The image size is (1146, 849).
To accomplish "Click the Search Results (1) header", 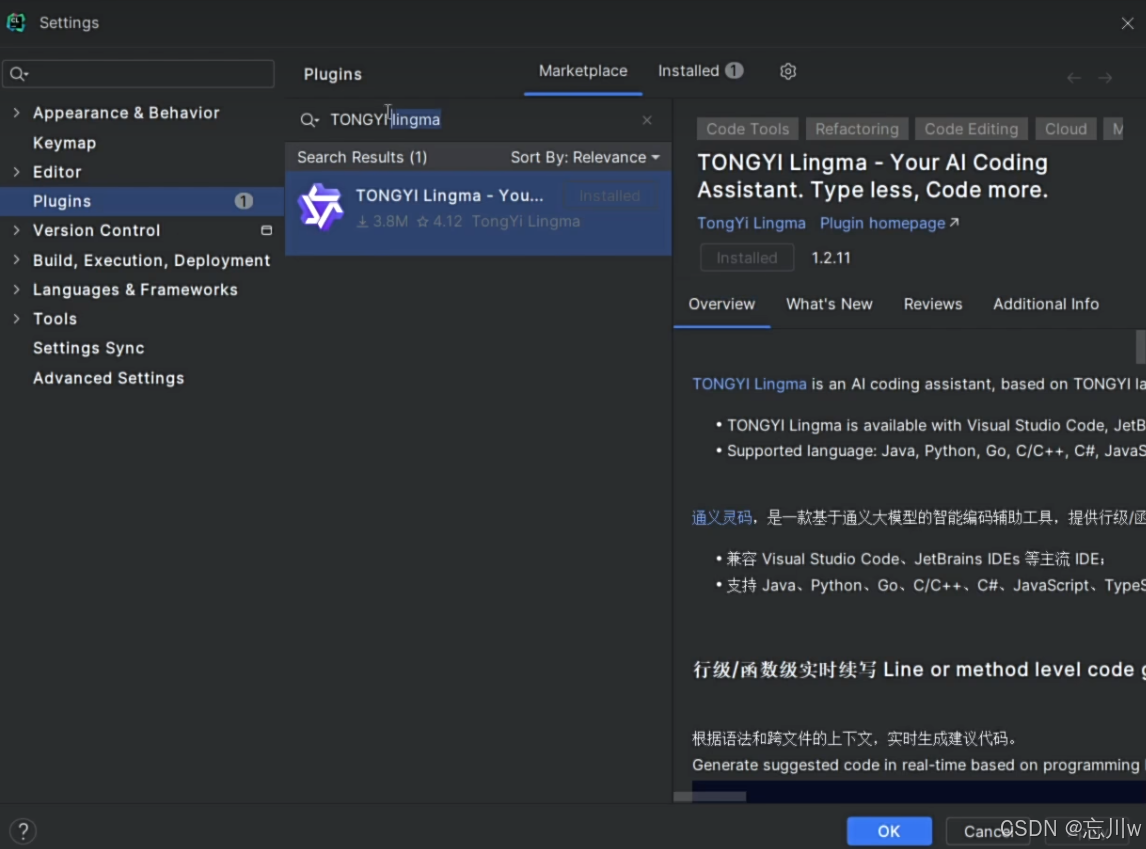I will pos(362,157).
